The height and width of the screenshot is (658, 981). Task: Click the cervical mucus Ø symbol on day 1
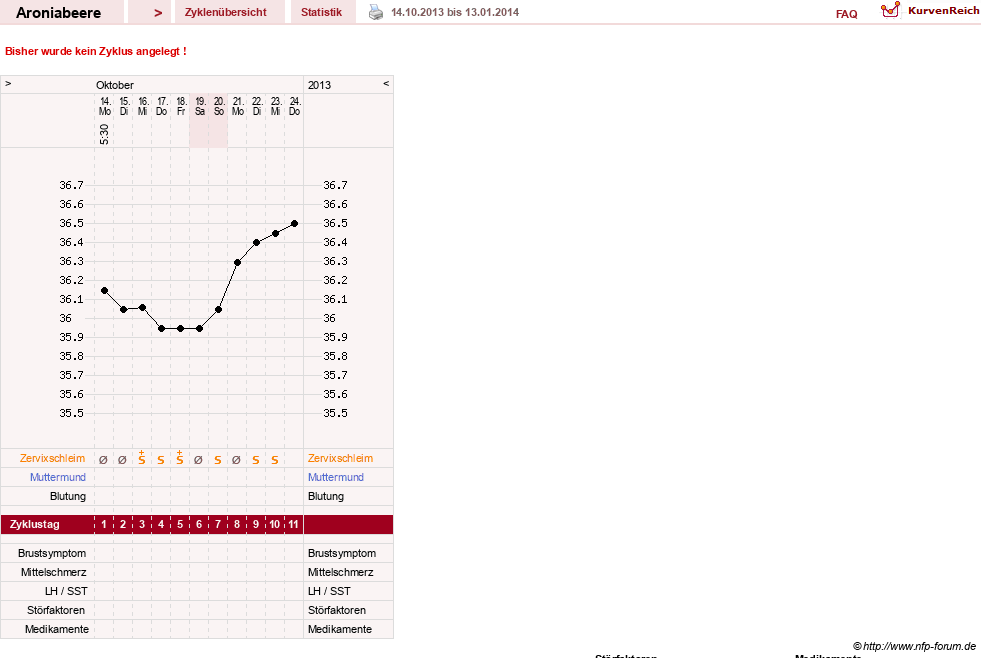coord(104,460)
